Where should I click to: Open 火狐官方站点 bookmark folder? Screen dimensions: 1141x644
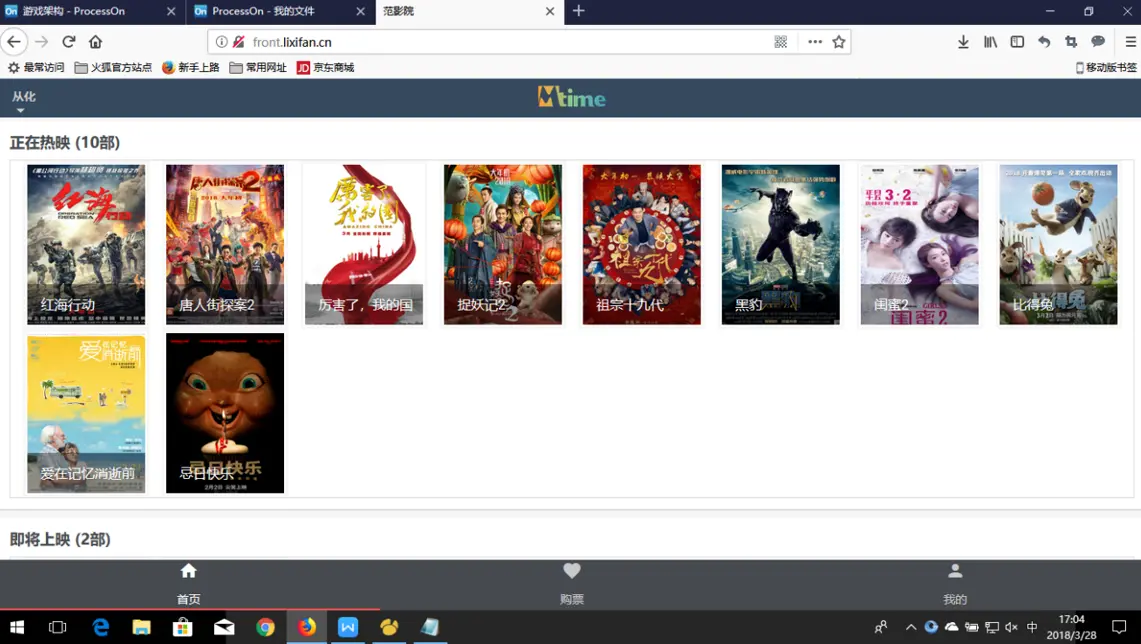[x=114, y=67]
